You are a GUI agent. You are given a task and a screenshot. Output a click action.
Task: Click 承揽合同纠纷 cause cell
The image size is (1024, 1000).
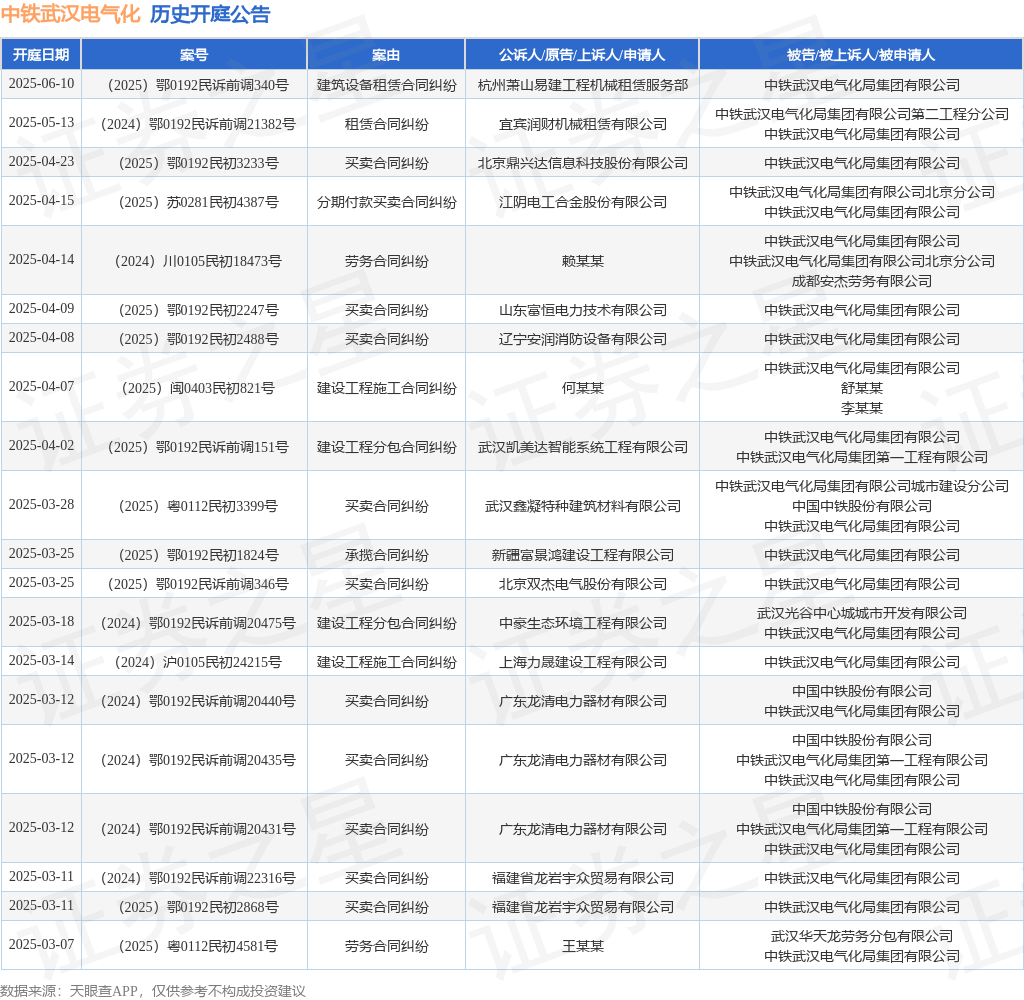click(x=386, y=555)
